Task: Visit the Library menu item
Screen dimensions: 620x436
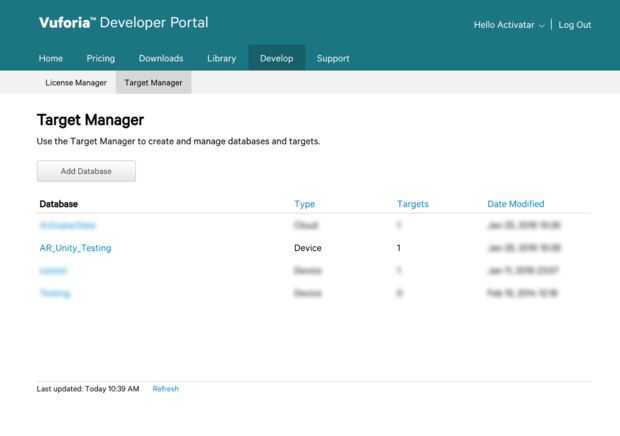Action: coord(221,59)
